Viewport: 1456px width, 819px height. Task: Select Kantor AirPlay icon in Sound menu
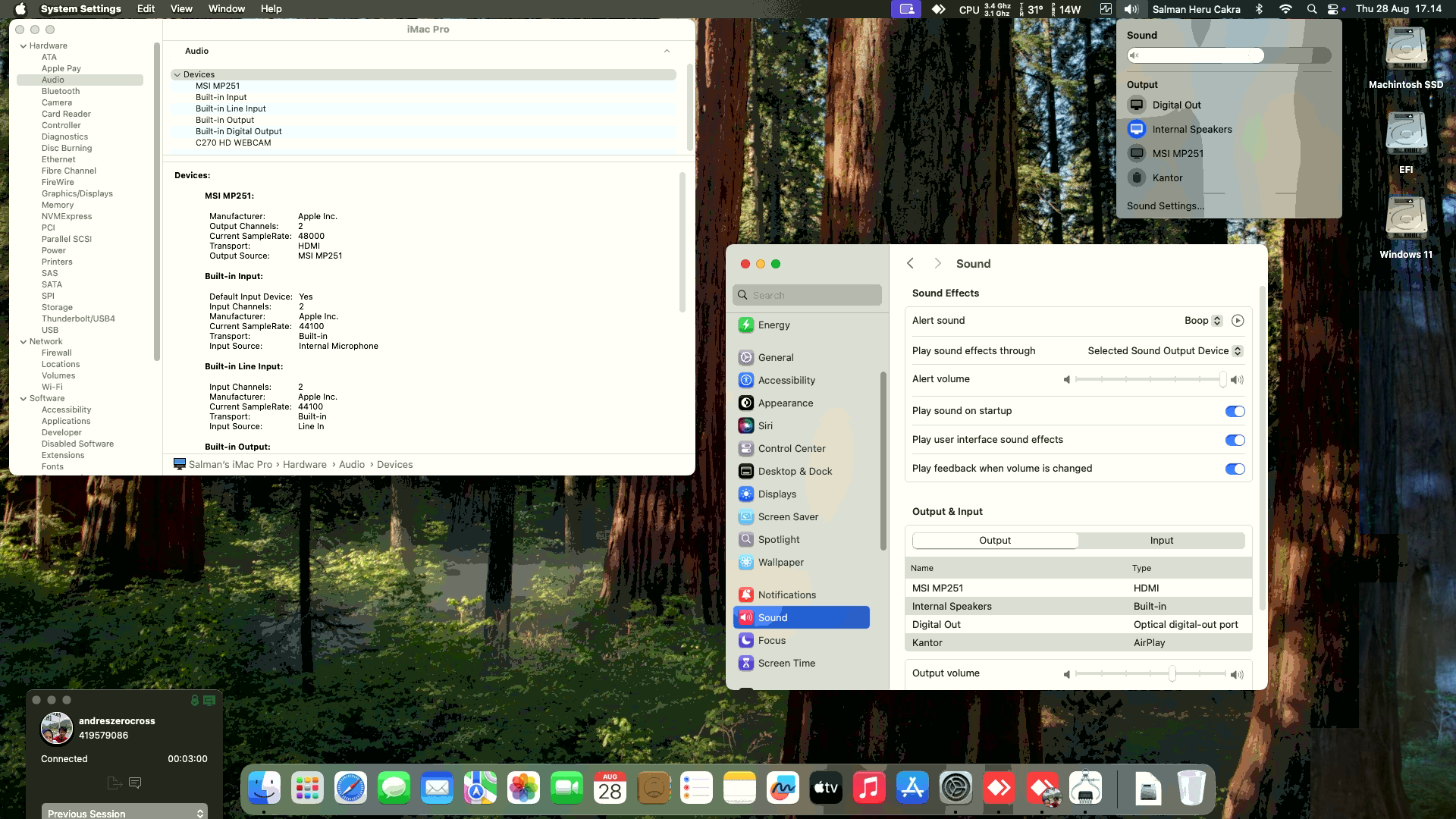pos(1136,177)
